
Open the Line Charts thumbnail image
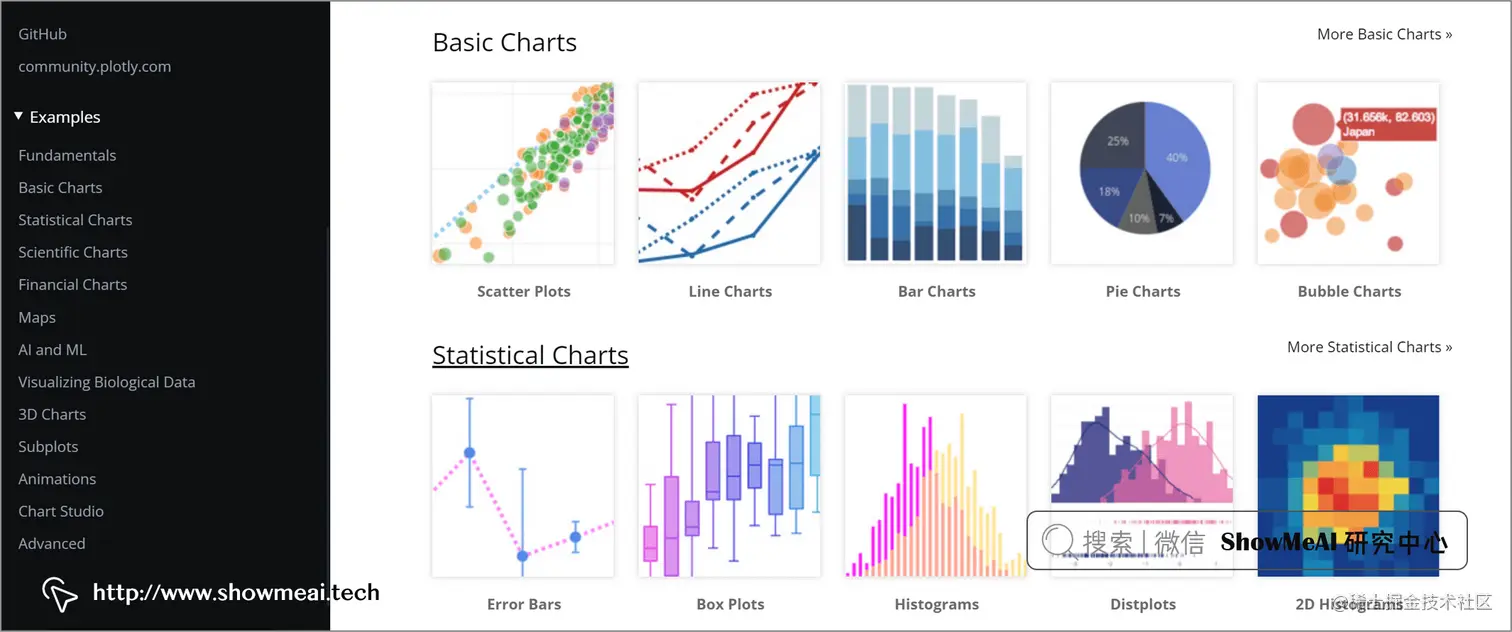pos(730,173)
